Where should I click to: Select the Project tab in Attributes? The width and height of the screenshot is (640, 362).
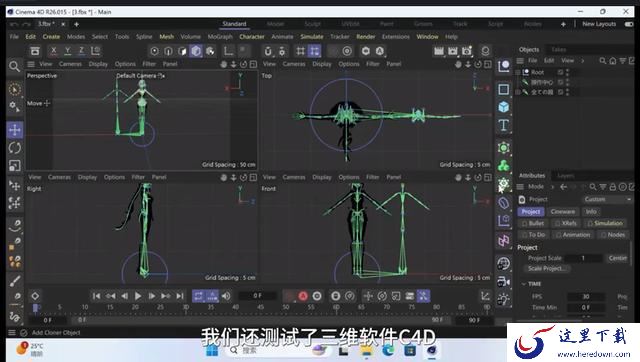[x=531, y=211]
